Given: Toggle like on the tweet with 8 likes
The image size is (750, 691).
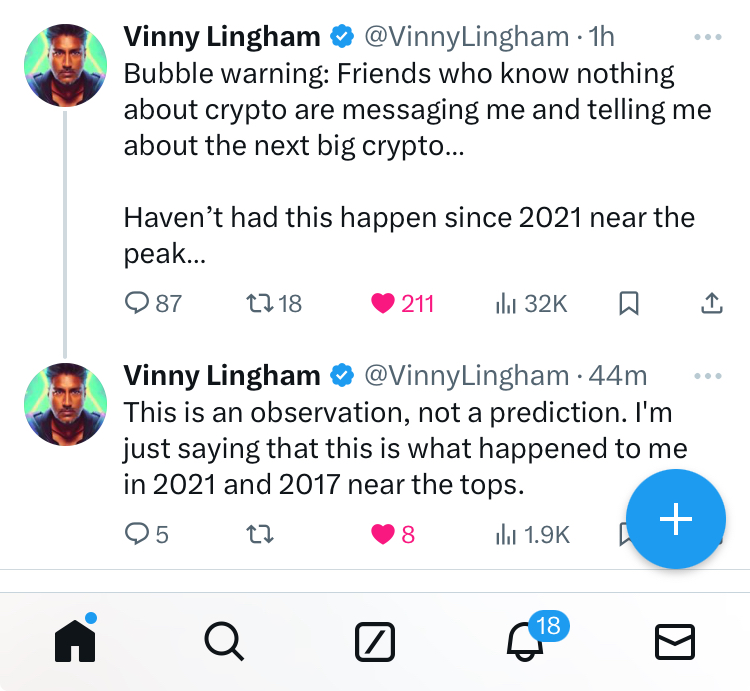Looking at the screenshot, I should pos(383,534).
